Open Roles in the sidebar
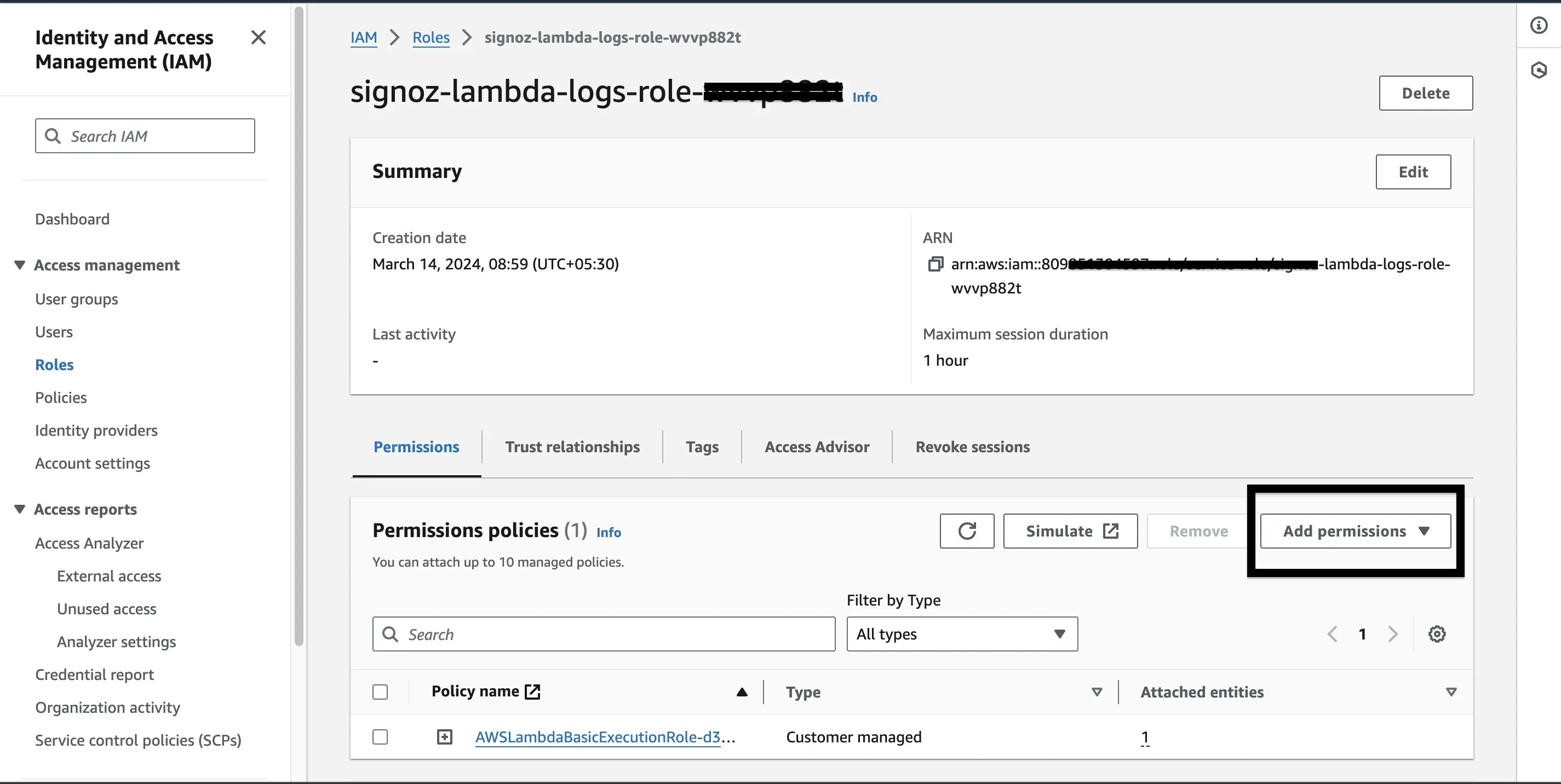The height and width of the screenshot is (784, 1561). point(55,365)
